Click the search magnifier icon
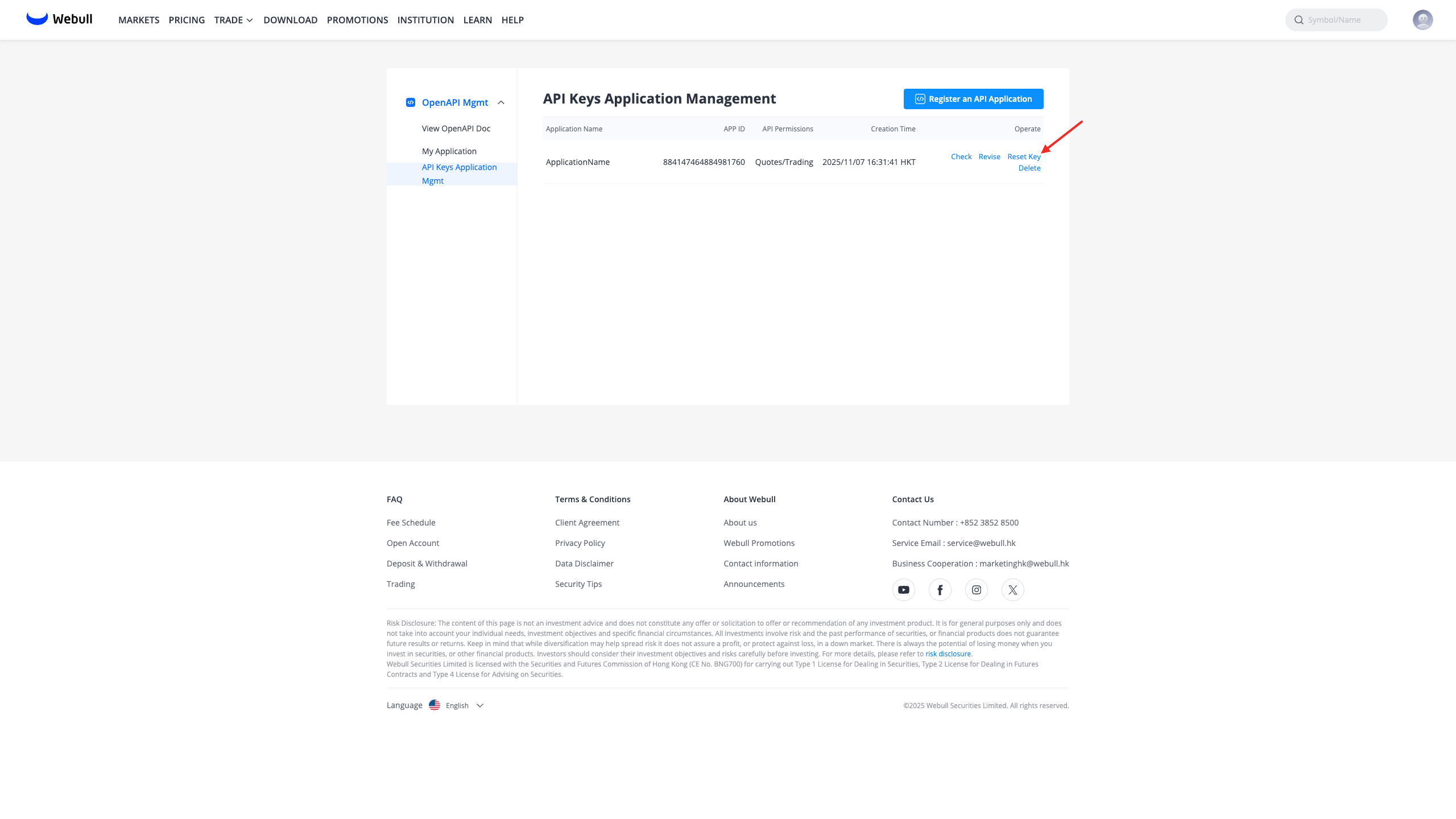This screenshot has width=1456, height=819. tap(1299, 20)
